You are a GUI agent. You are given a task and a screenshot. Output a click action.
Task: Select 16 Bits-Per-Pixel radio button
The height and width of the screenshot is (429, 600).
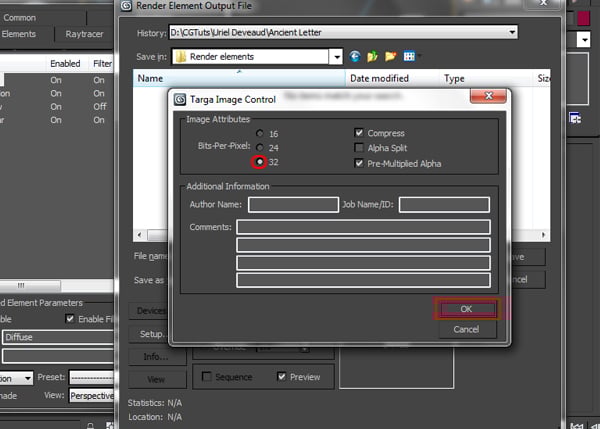[x=260, y=133]
